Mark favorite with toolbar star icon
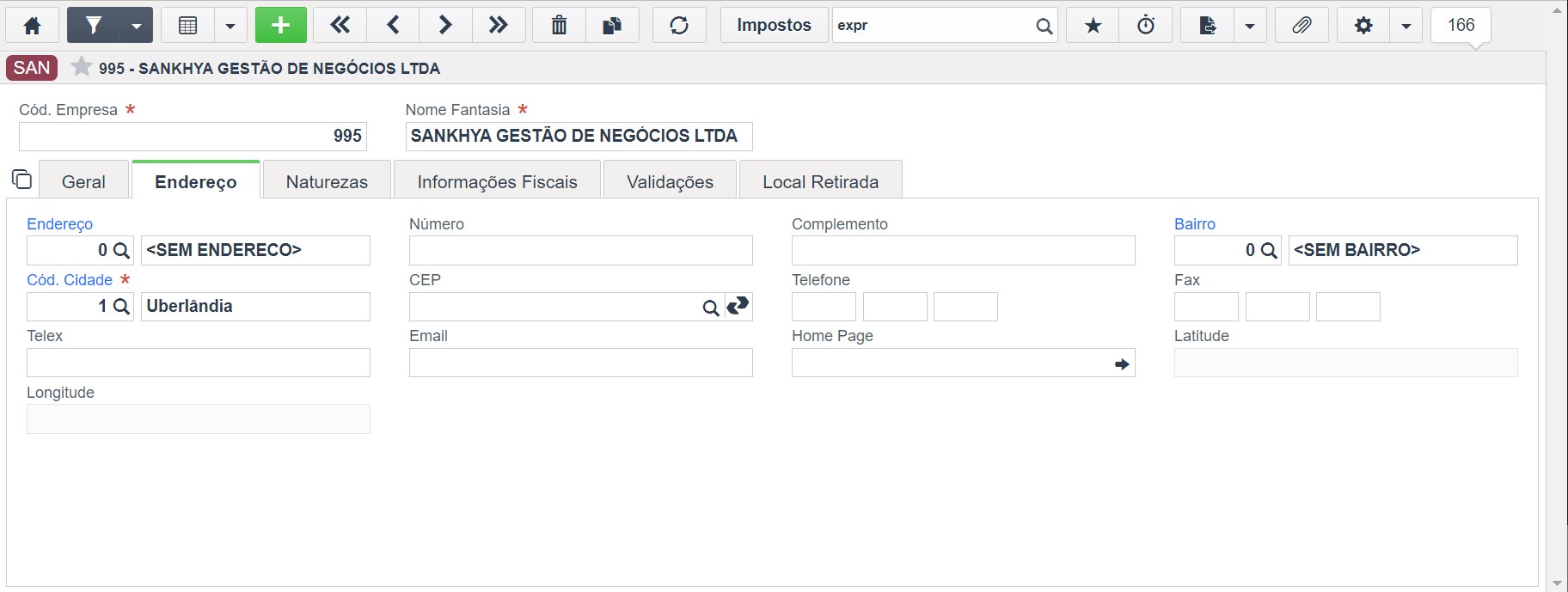 pos(1093,26)
